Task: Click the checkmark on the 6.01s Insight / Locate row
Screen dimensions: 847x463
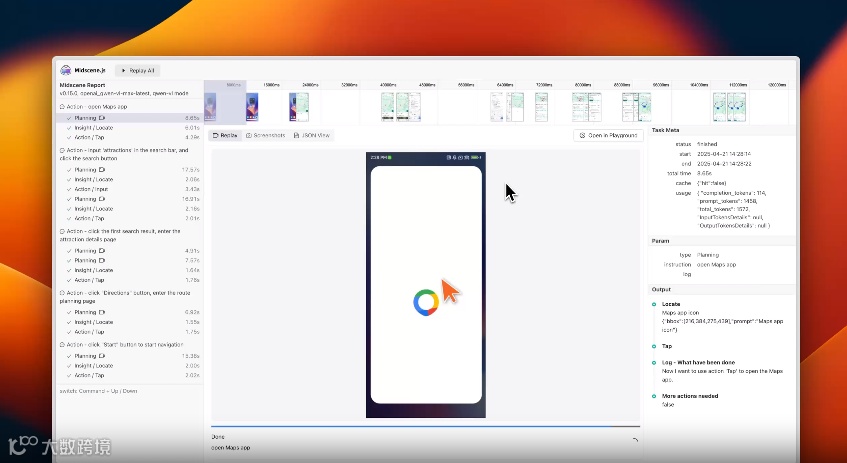Action: point(69,128)
